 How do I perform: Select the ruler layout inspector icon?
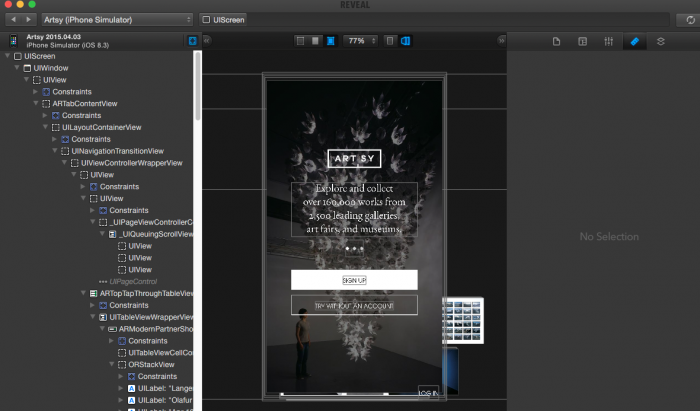(x=634, y=41)
